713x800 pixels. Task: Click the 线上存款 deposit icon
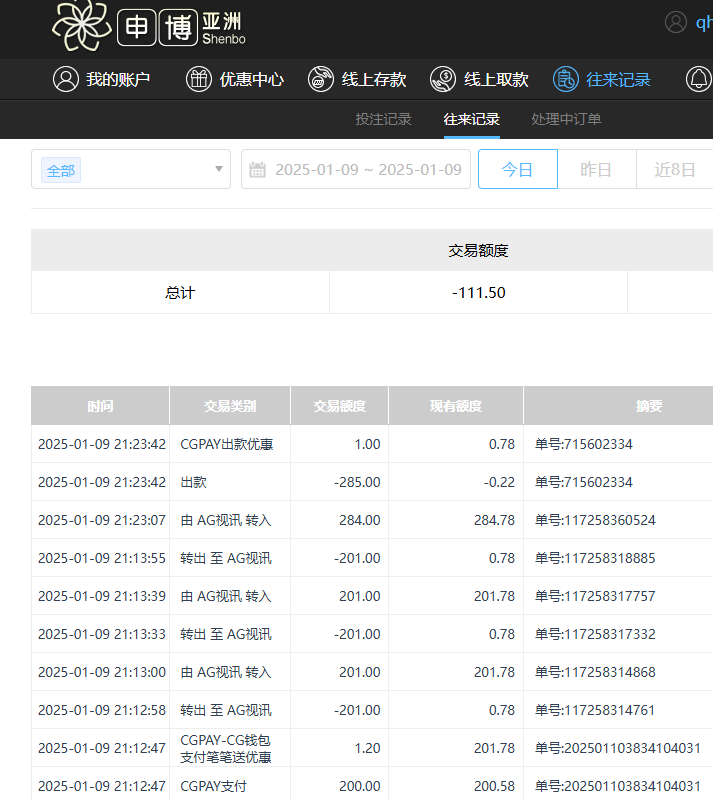[x=321, y=79]
